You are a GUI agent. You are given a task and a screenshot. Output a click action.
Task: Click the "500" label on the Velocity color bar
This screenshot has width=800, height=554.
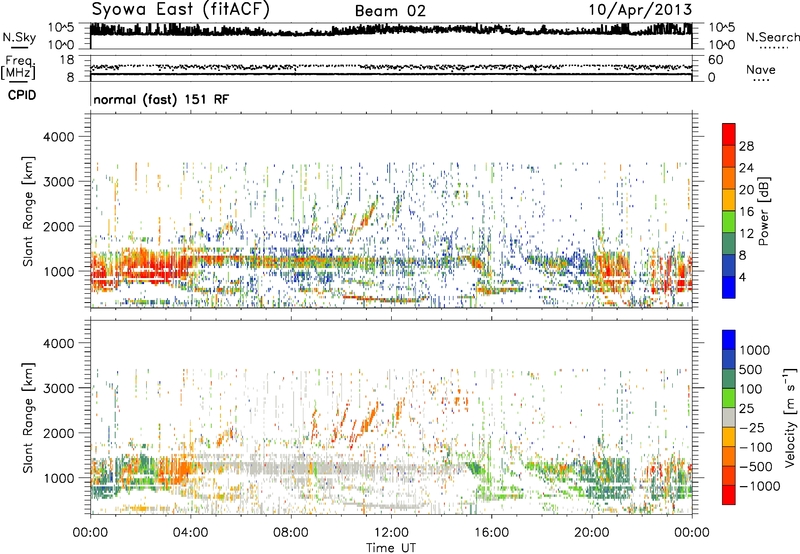[751, 369]
